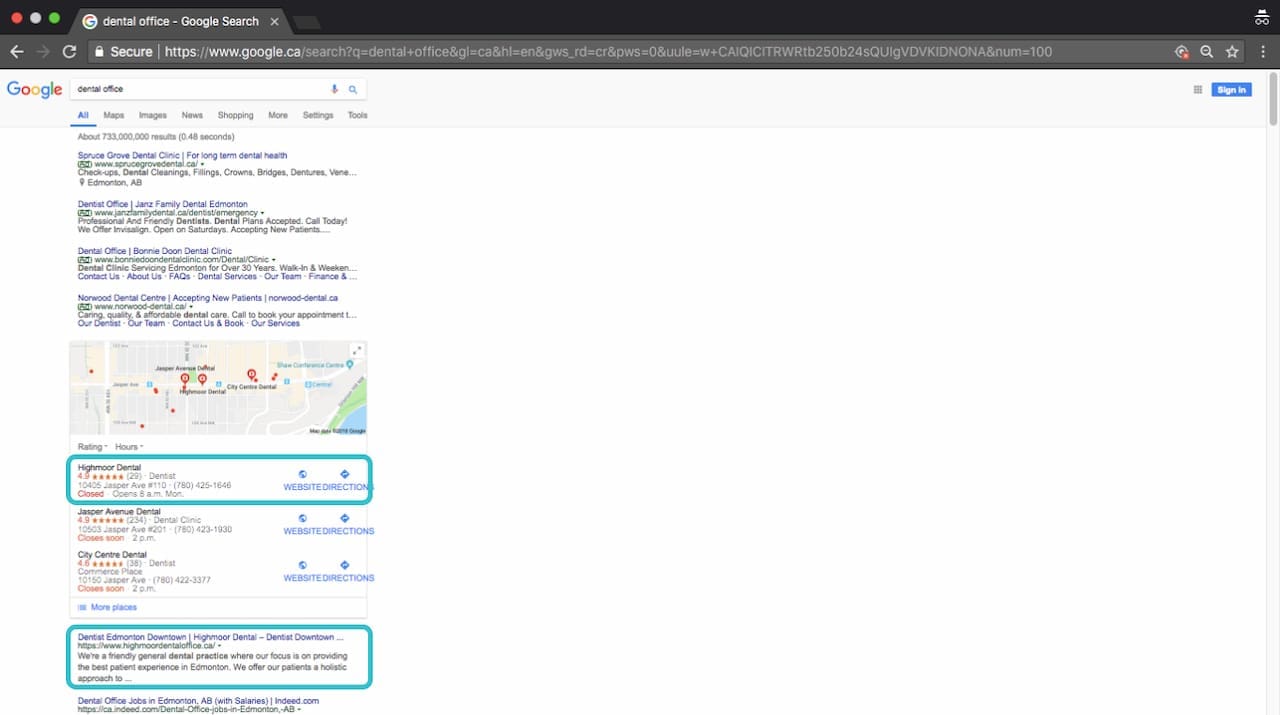Viewport: 1280px width, 715px height.
Task: Open search Tools options
Action: click(357, 115)
